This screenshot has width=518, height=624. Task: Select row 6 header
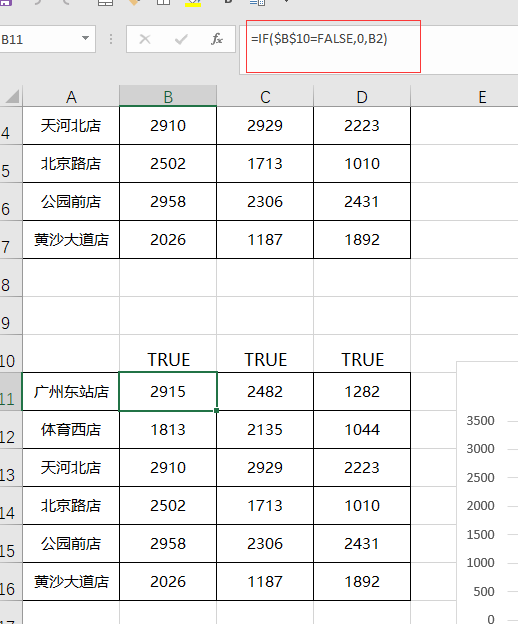[11, 202]
